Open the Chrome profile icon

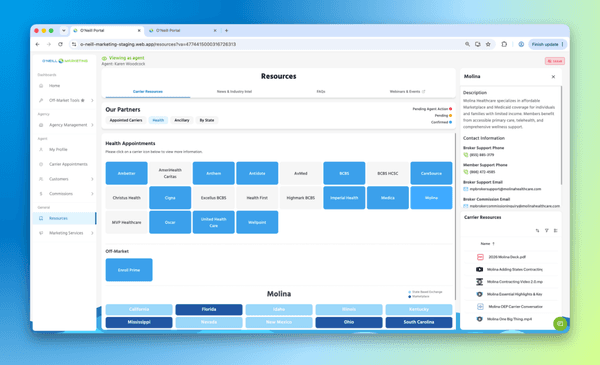(521, 44)
